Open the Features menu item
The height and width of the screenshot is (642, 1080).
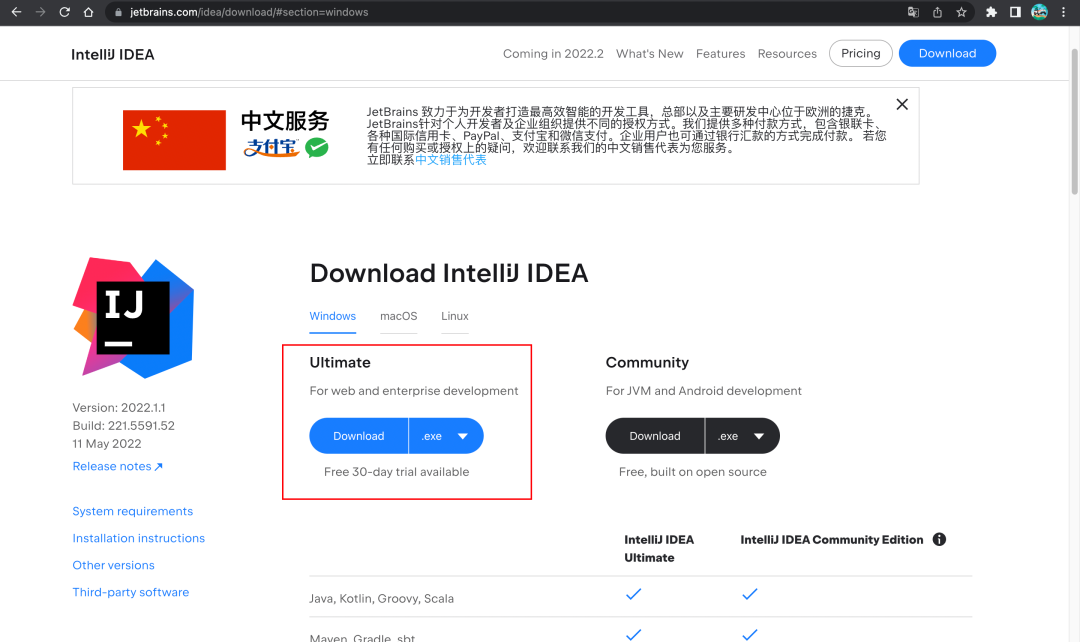720,54
